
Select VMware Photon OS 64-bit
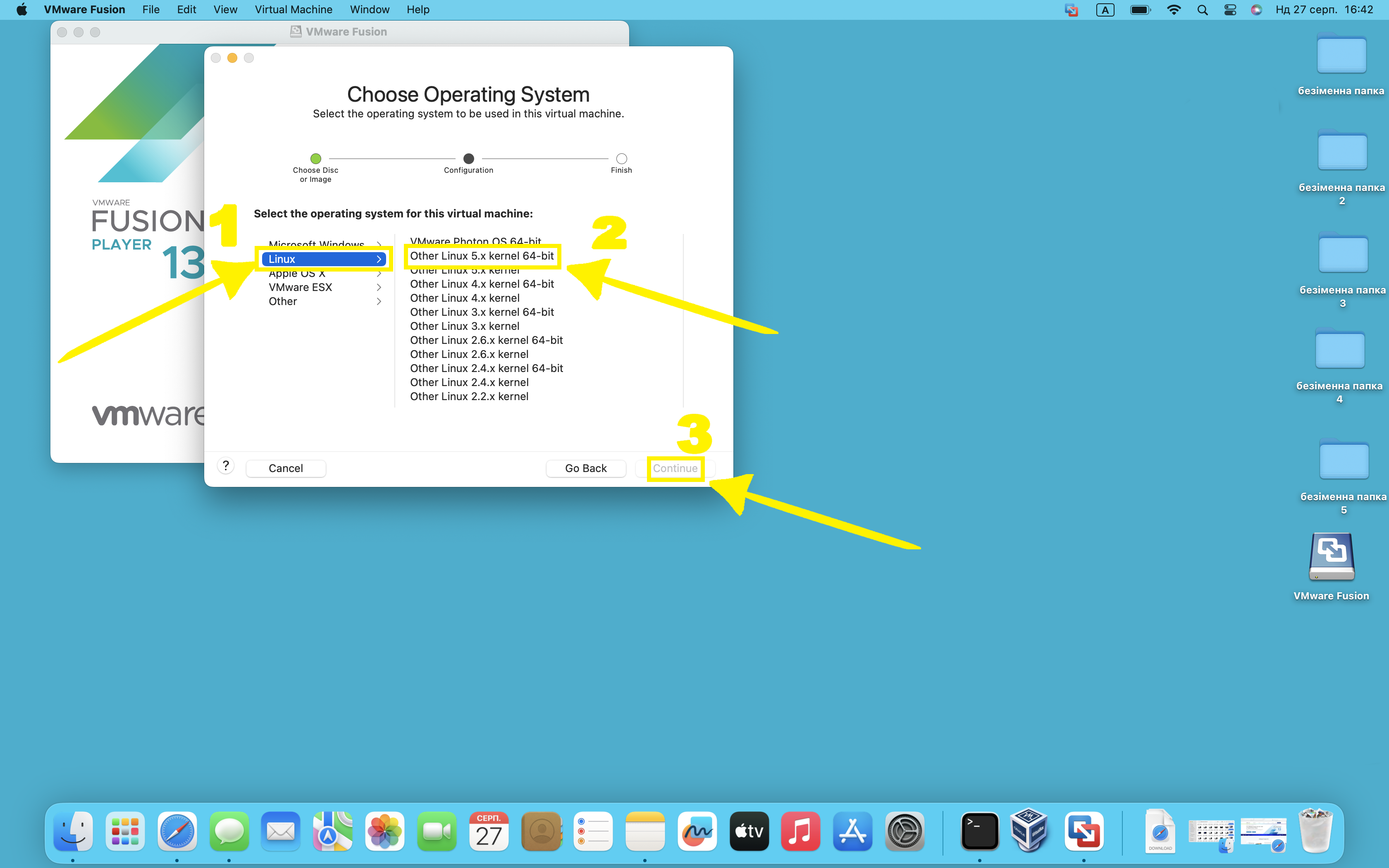point(476,242)
